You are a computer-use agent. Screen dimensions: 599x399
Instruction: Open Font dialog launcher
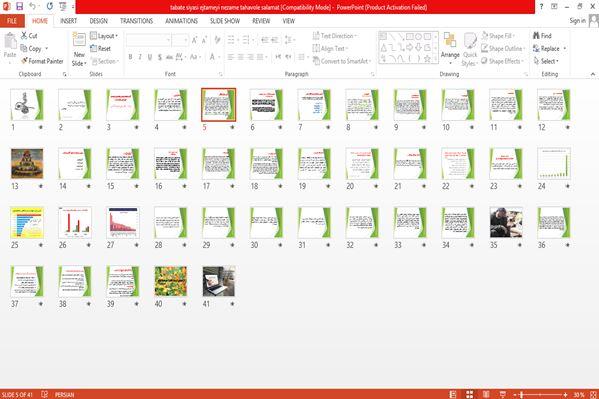pyautogui.click(x=220, y=74)
